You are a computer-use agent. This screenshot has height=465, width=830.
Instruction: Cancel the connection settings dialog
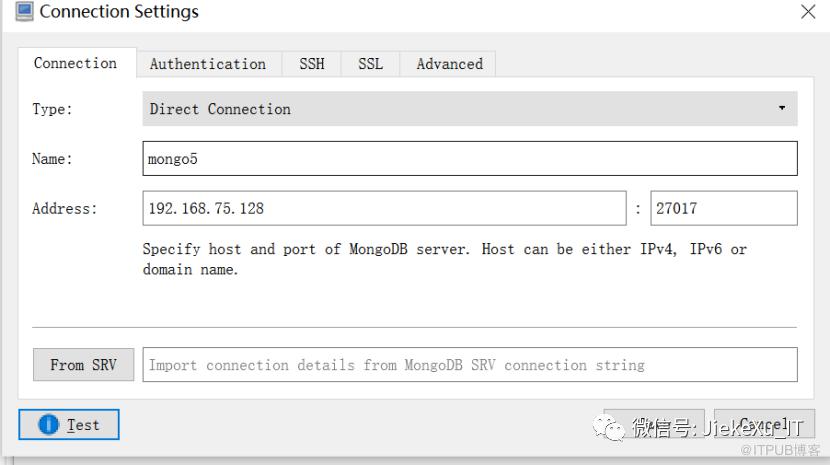click(765, 425)
